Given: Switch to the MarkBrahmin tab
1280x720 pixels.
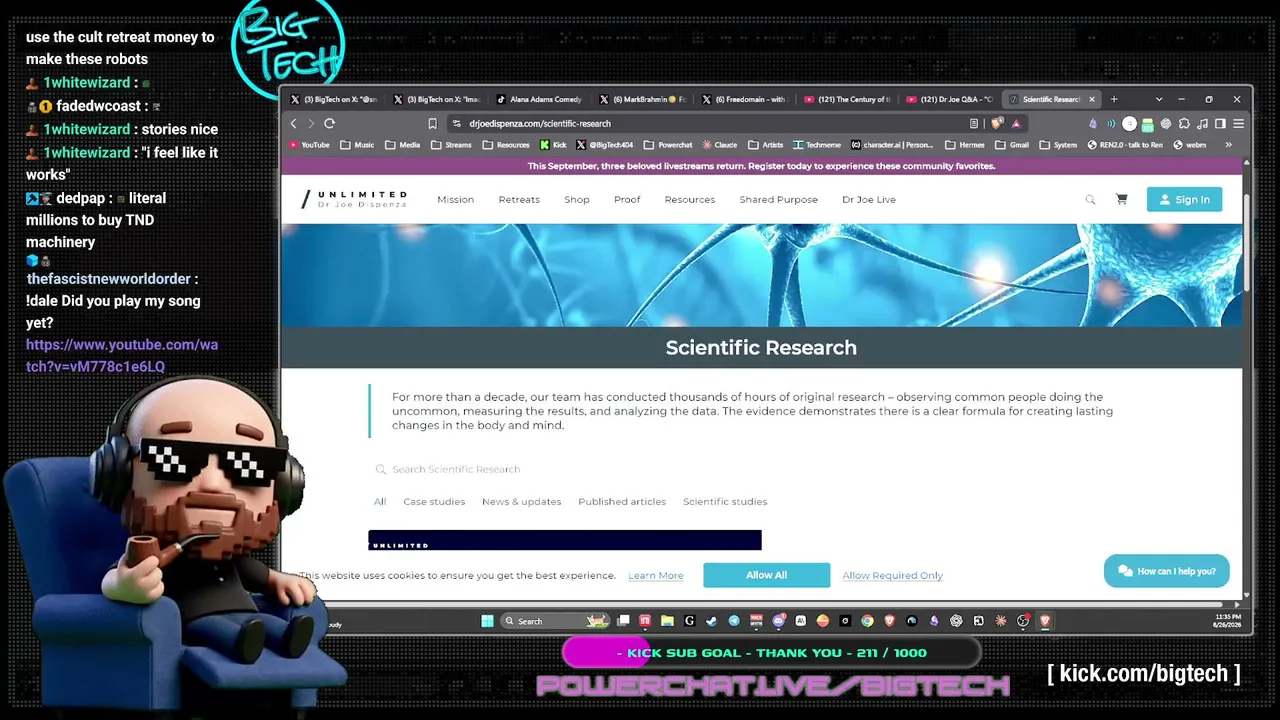Looking at the screenshot, I should tap(643, 99).
